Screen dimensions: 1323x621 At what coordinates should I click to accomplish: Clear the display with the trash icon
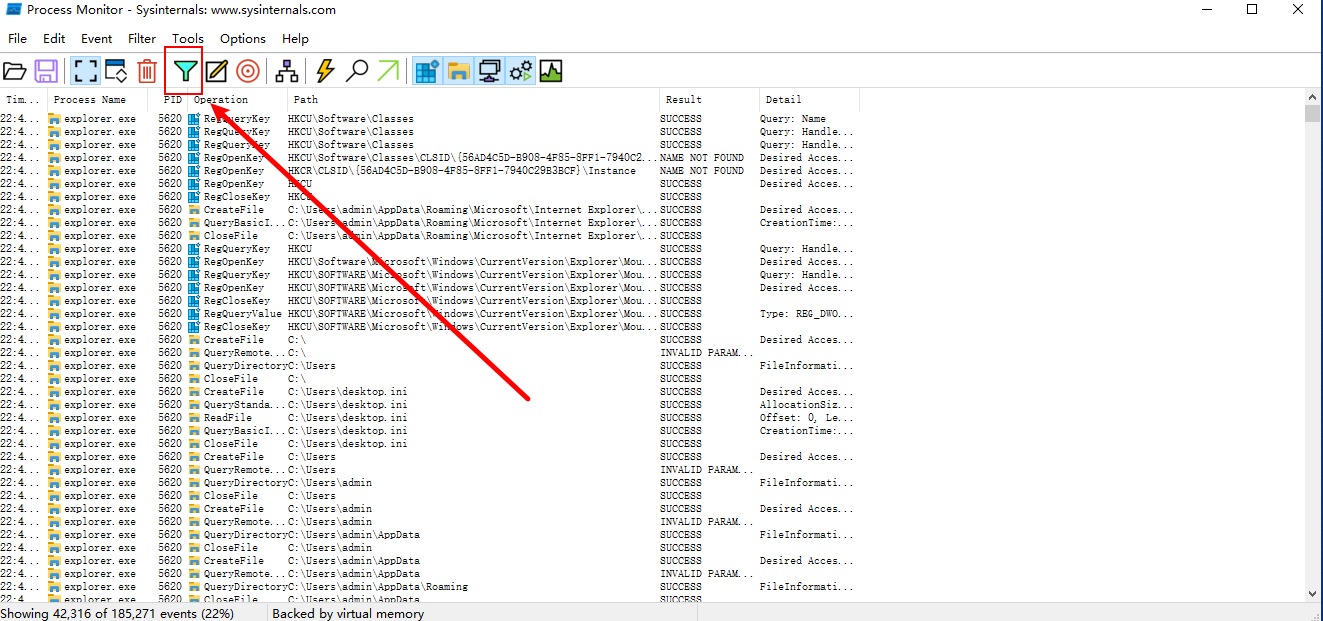147,71
